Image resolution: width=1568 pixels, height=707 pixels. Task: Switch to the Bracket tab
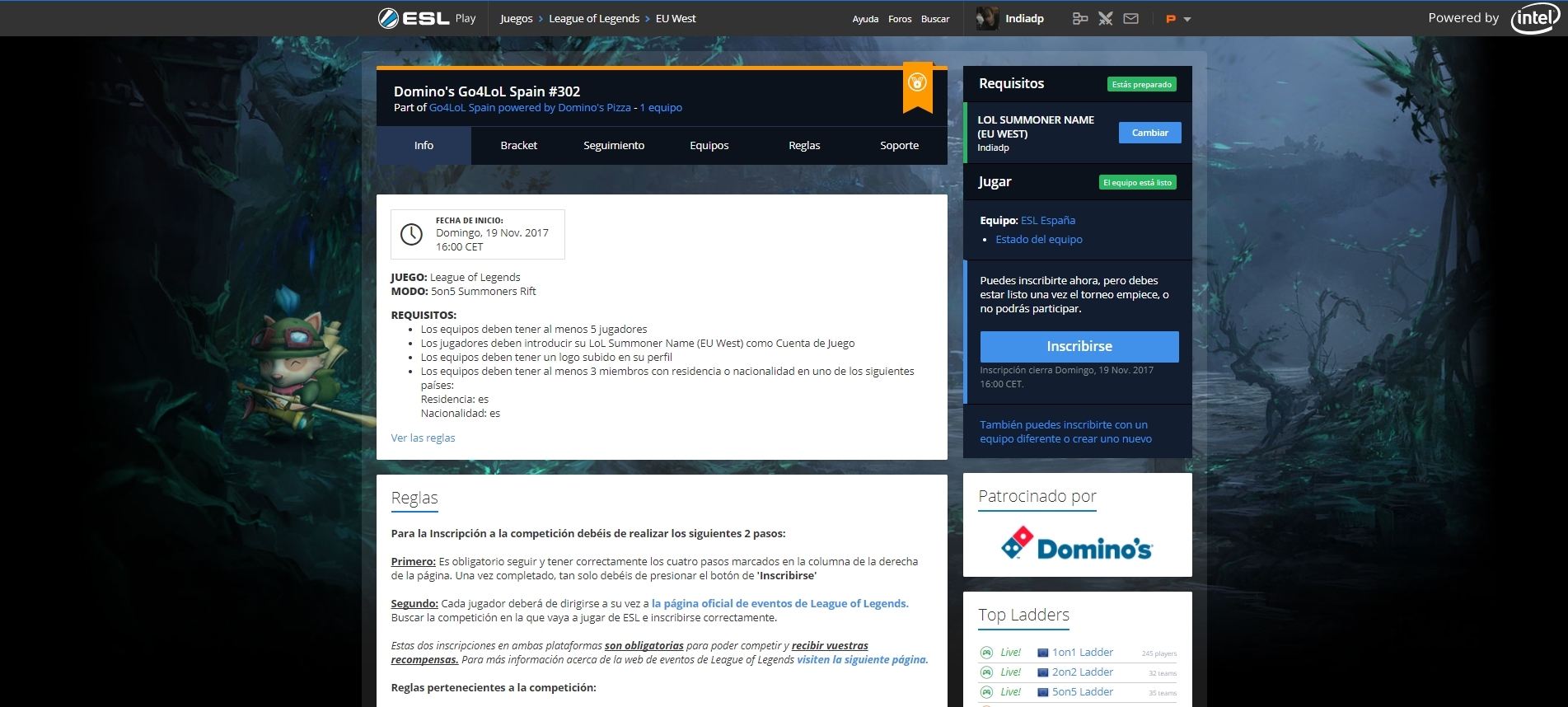click(519, 146)
